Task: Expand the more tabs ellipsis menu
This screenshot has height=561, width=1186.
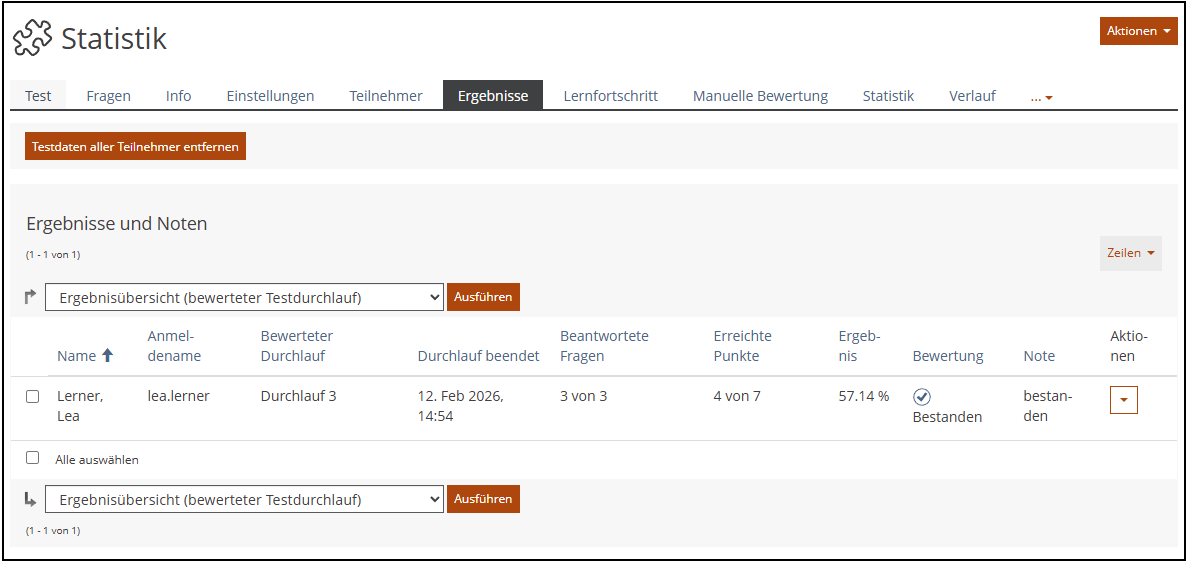Action: point(1041,97)
